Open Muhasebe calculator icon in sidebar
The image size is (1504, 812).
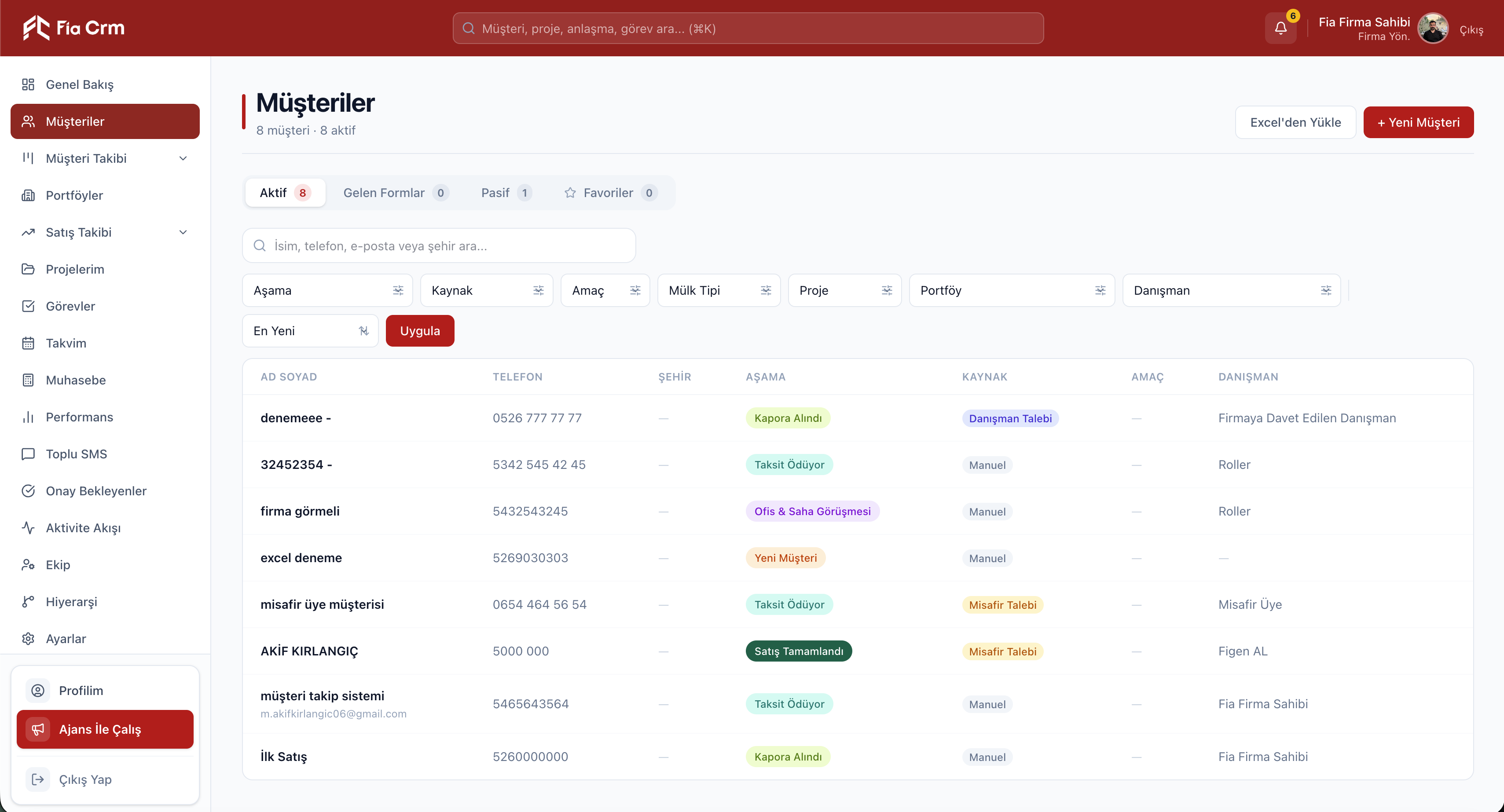point(28,380)
